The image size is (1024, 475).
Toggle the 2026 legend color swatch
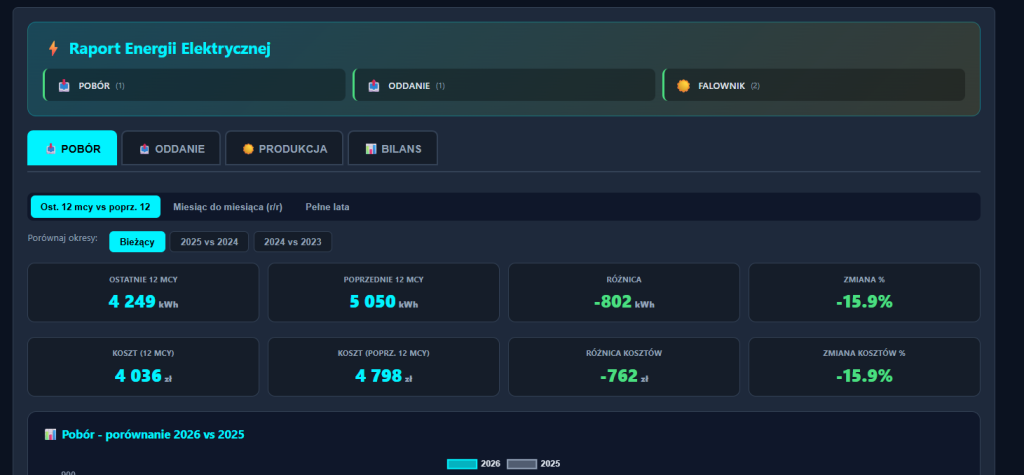(x=461, y=464)
